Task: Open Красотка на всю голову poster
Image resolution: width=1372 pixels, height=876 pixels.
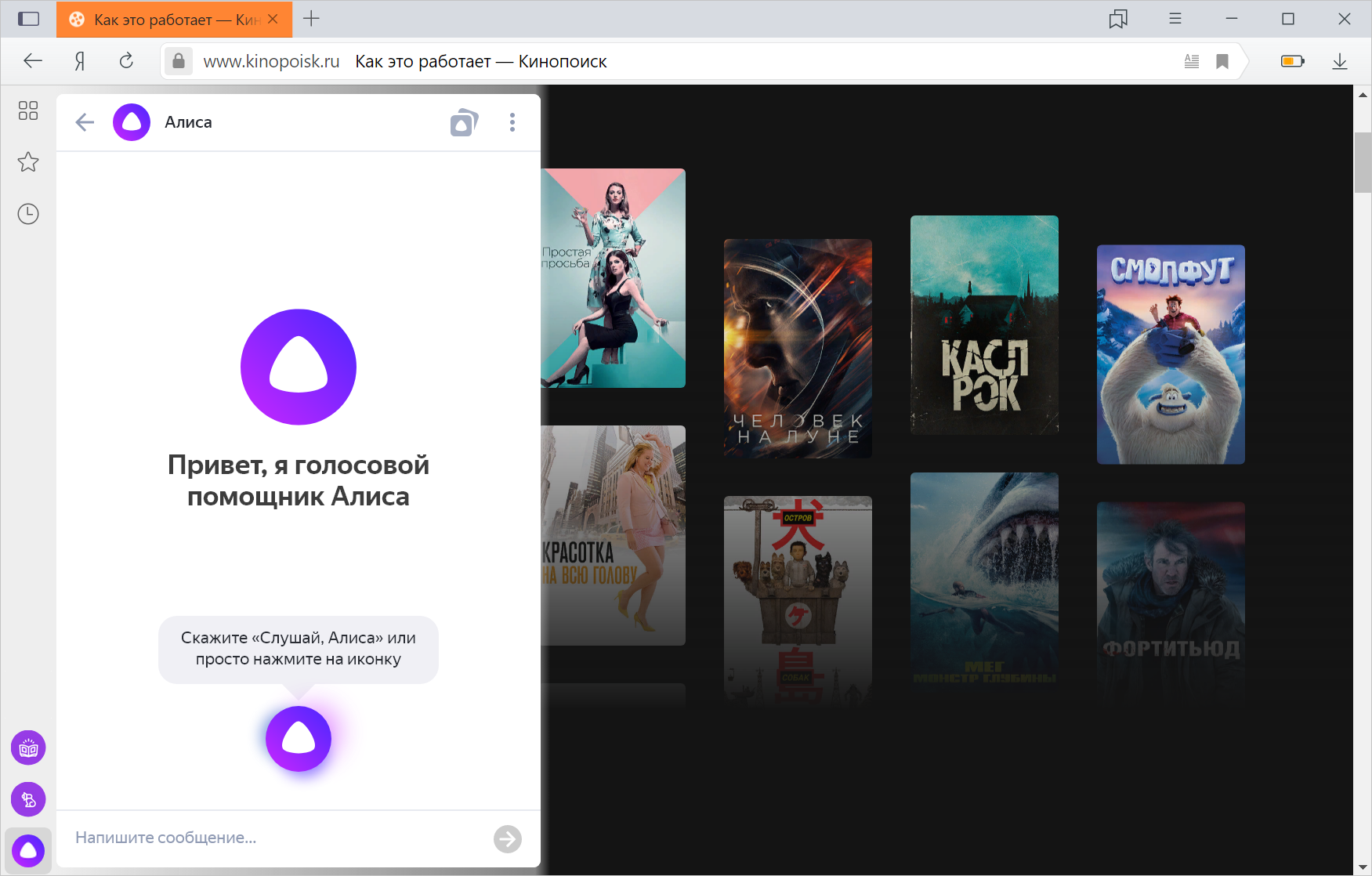Action: pos(613,535)
